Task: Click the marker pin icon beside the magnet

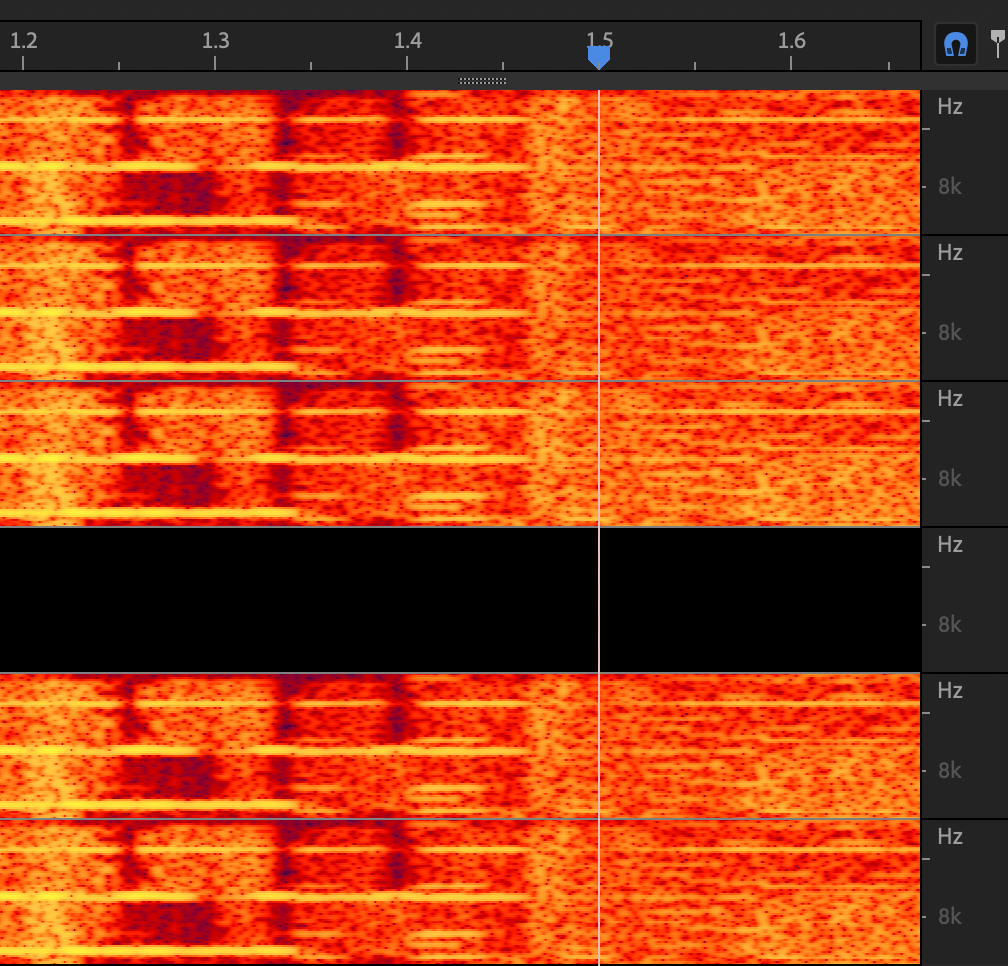Action: (997, 43)
